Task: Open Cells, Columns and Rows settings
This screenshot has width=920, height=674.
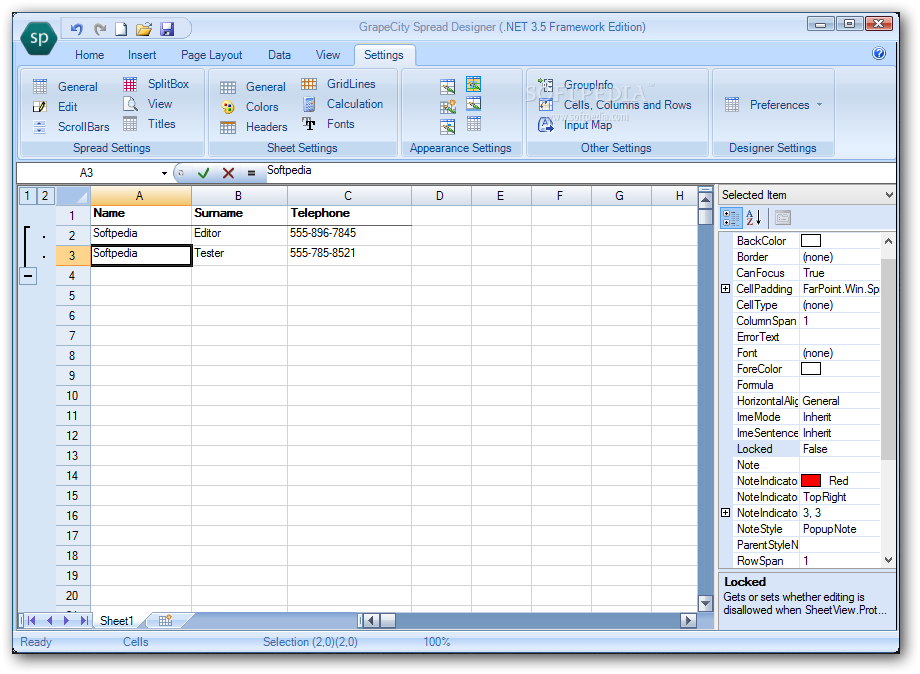Action: (x=615, y=105)
